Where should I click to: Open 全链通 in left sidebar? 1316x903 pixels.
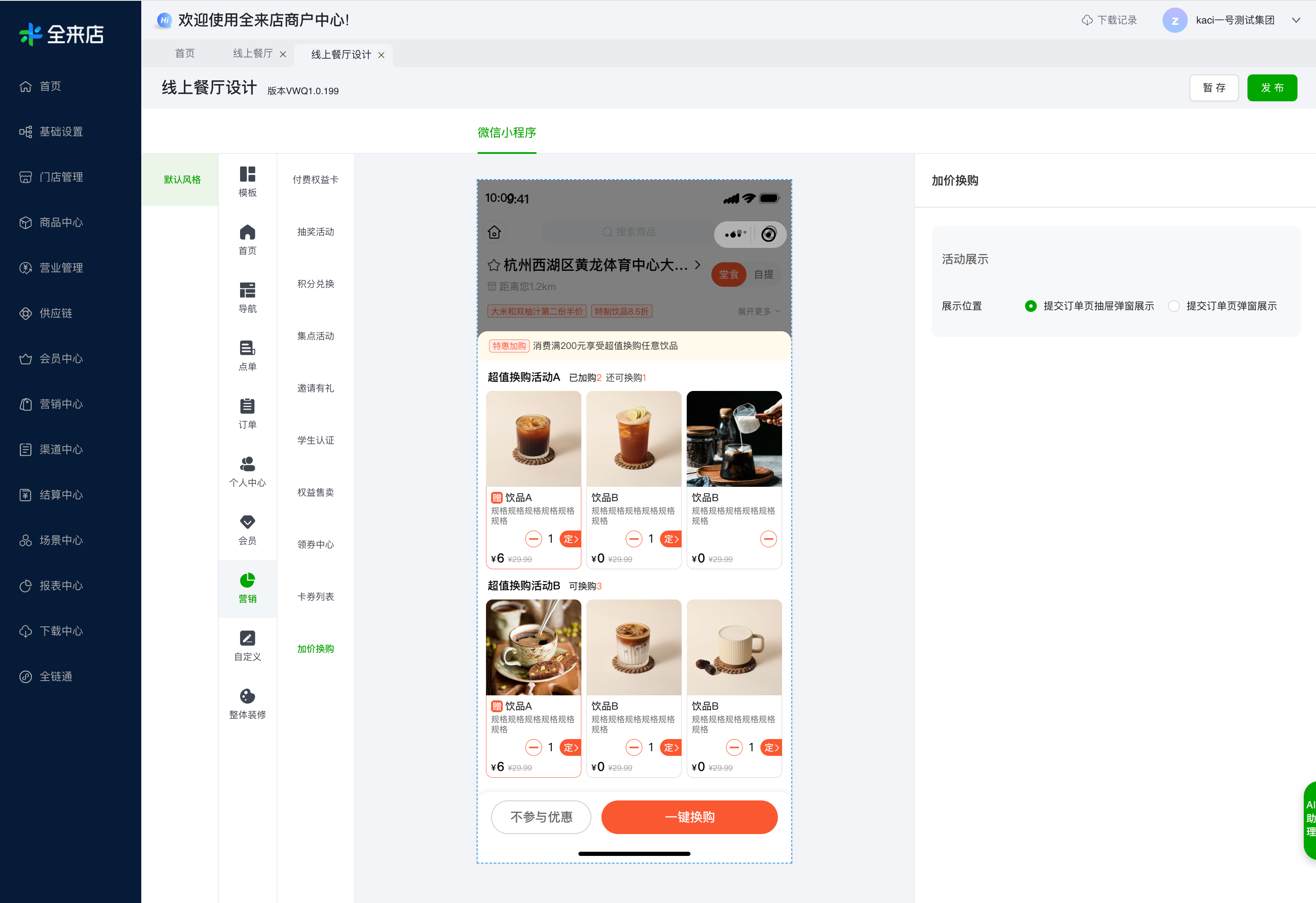coord(45,676)
